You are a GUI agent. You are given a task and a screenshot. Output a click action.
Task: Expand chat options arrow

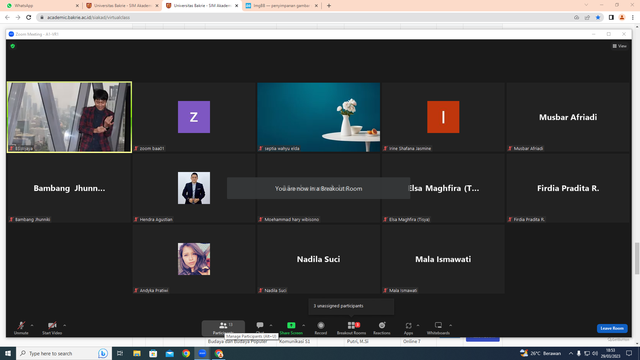271,325
